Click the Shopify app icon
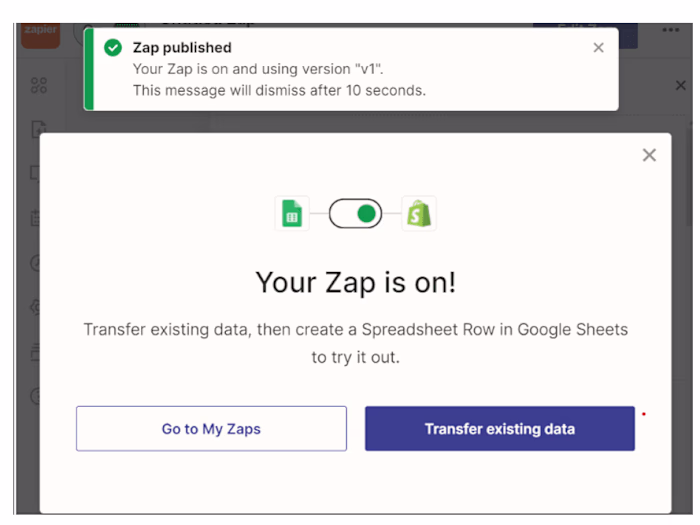The height and width of the screenshot is (525, 700). pyautogui.click(x=418, y=213)
